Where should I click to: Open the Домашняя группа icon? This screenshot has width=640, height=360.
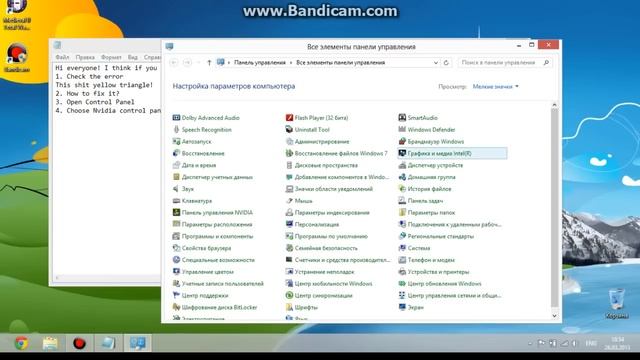click(x=402, y=177)
